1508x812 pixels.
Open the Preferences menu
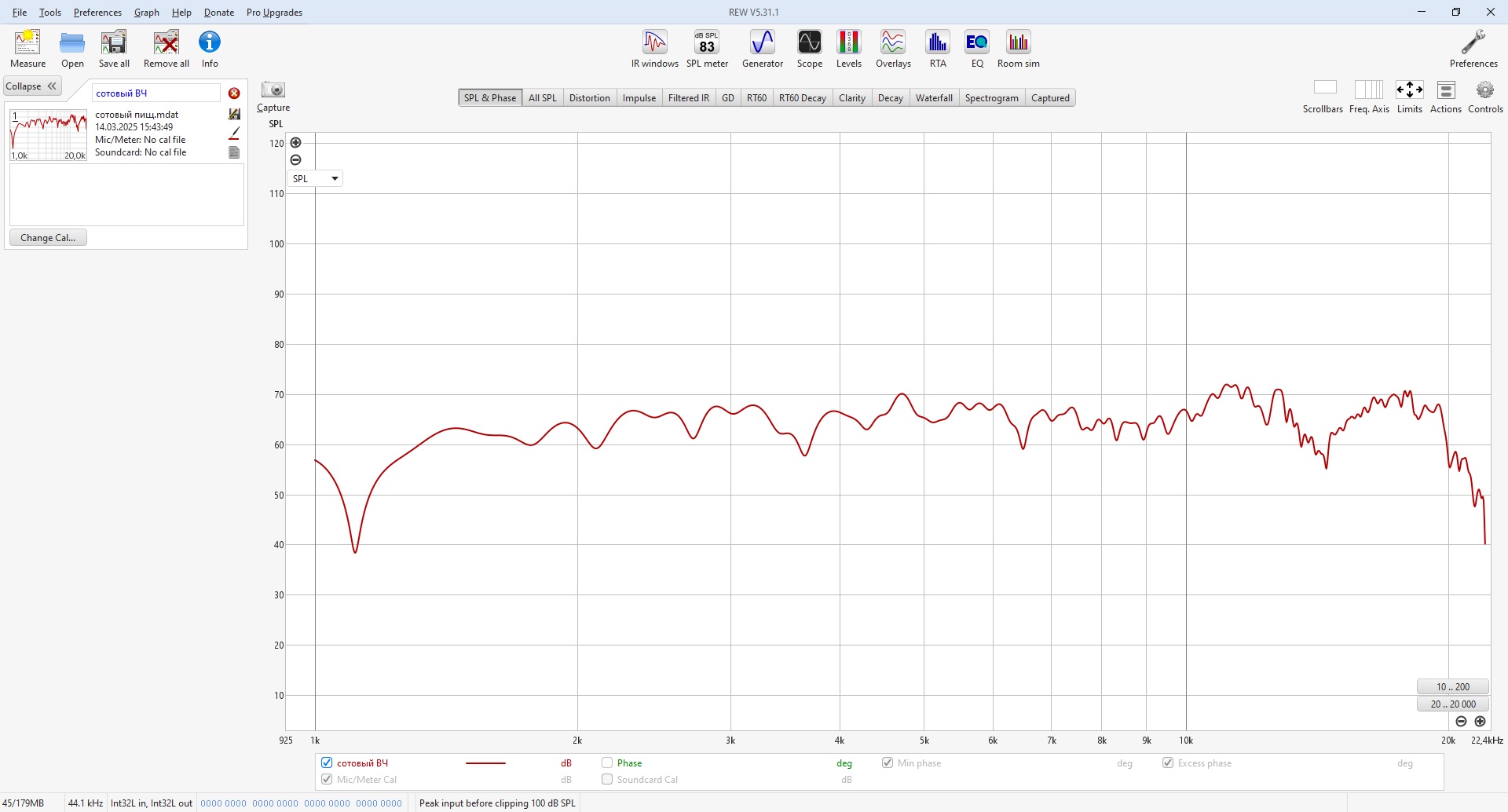[97, 13]
